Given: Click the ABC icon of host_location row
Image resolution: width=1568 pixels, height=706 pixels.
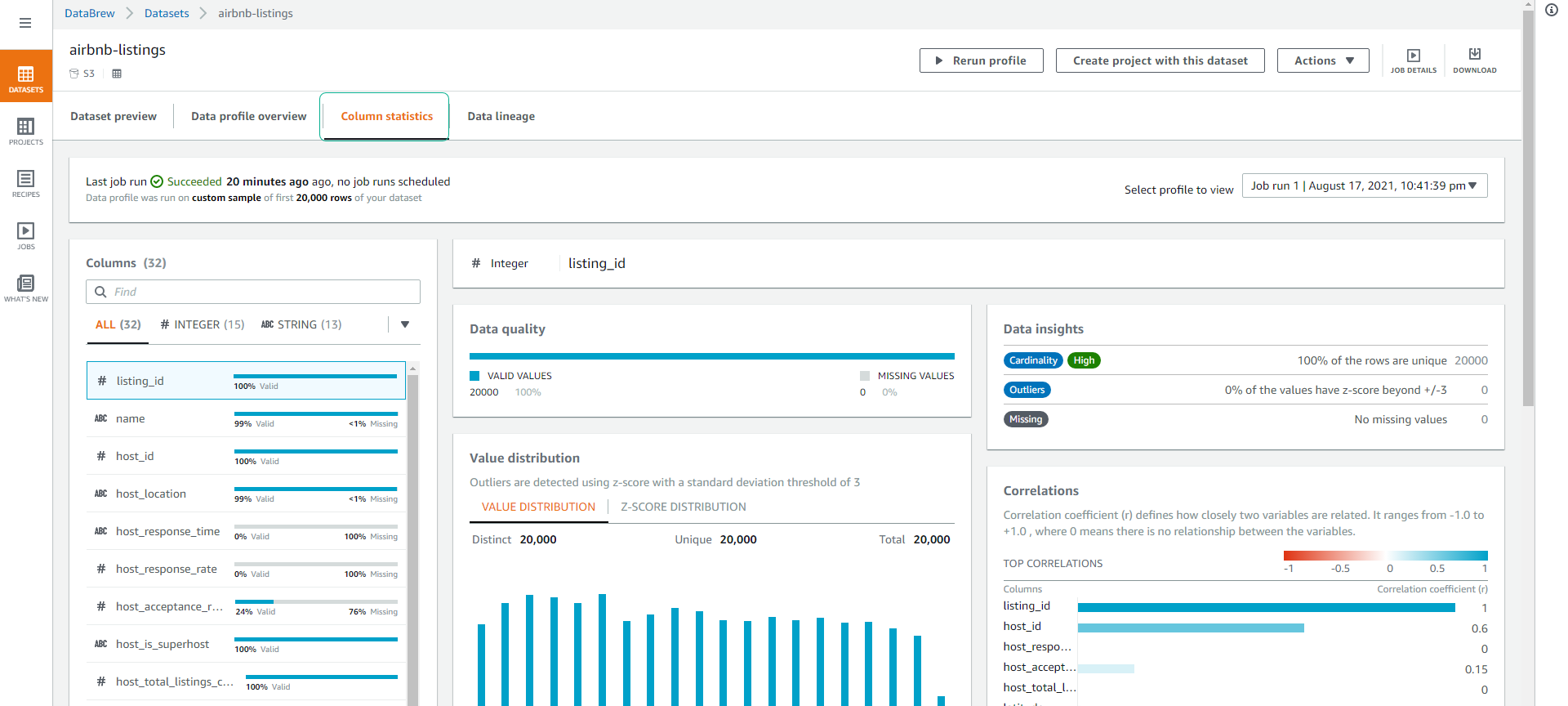Looking at the screenshot, I should tap(101, 494).
